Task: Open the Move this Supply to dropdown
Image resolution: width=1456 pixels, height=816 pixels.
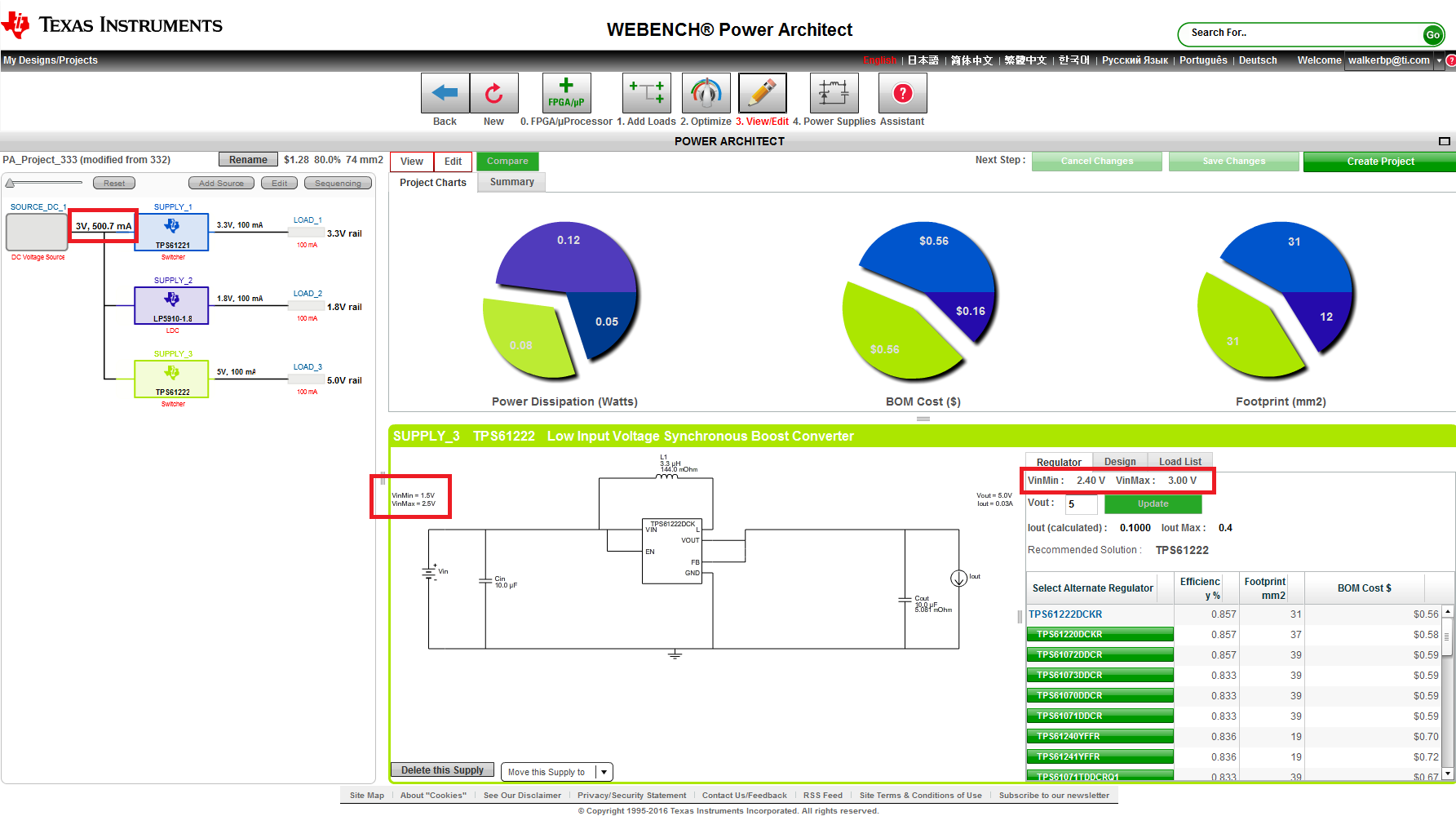Action: pos(603,771)
